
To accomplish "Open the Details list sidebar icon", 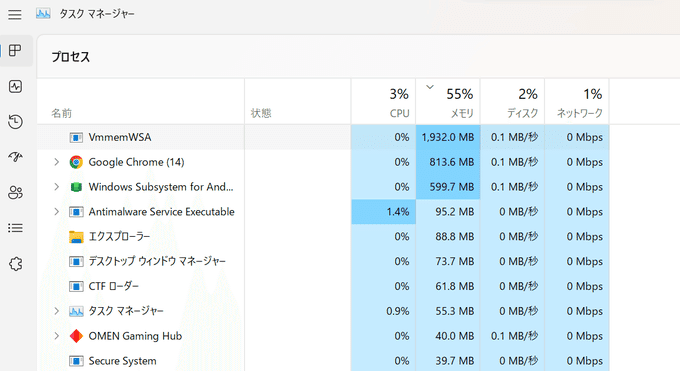I will [15, 228].
